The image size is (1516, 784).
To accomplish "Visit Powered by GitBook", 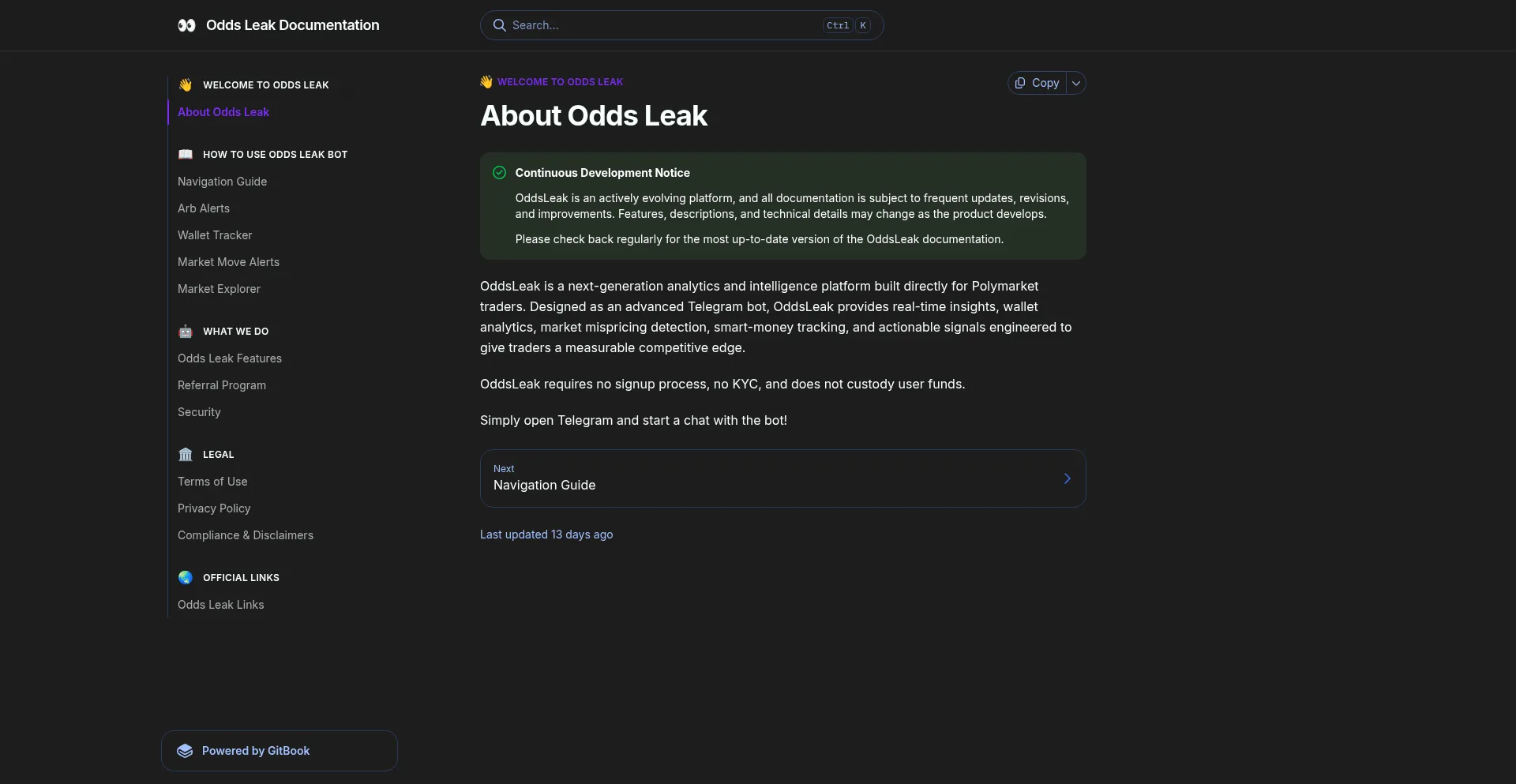I will click(255, 751).
